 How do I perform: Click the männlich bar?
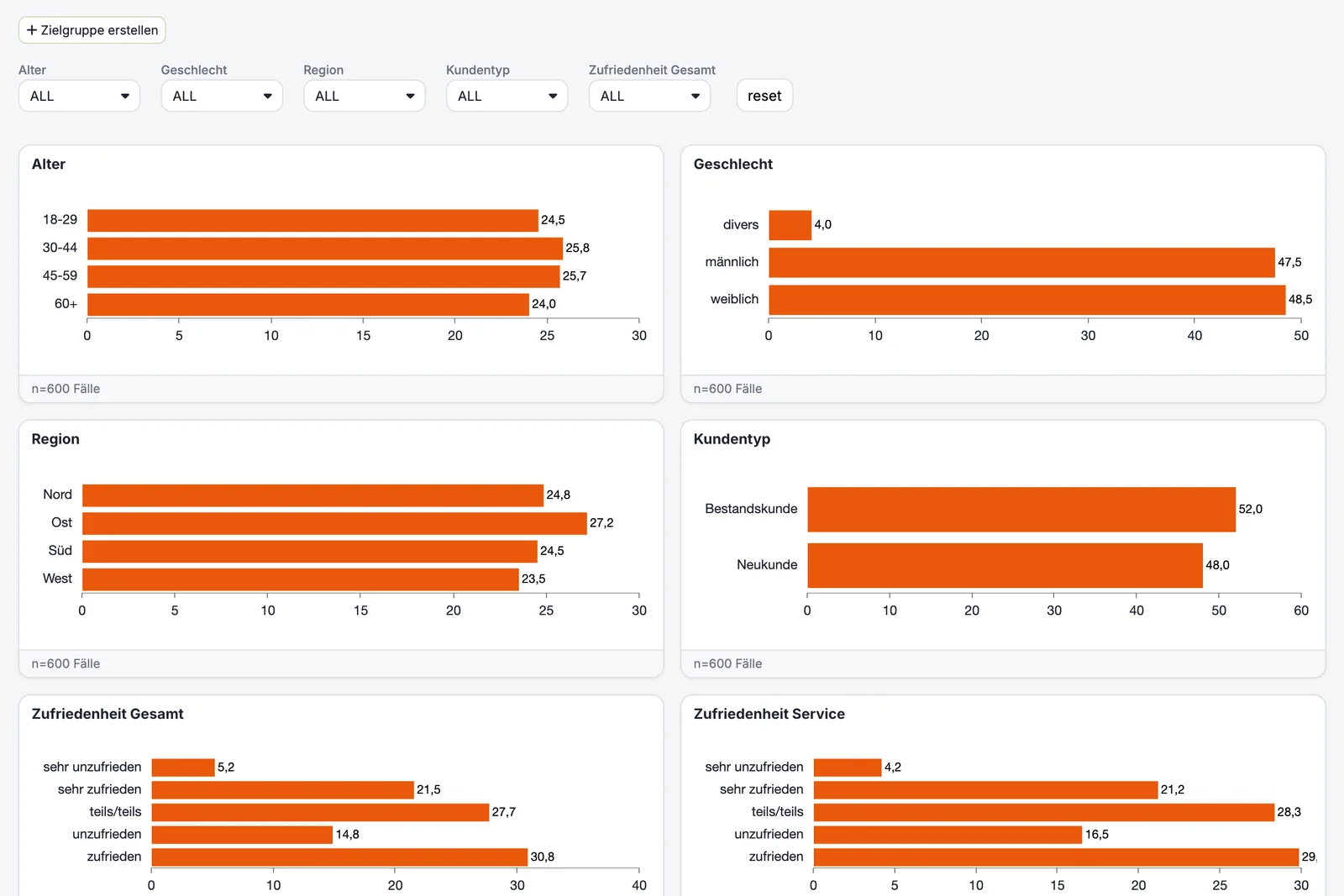[1021, 262]
